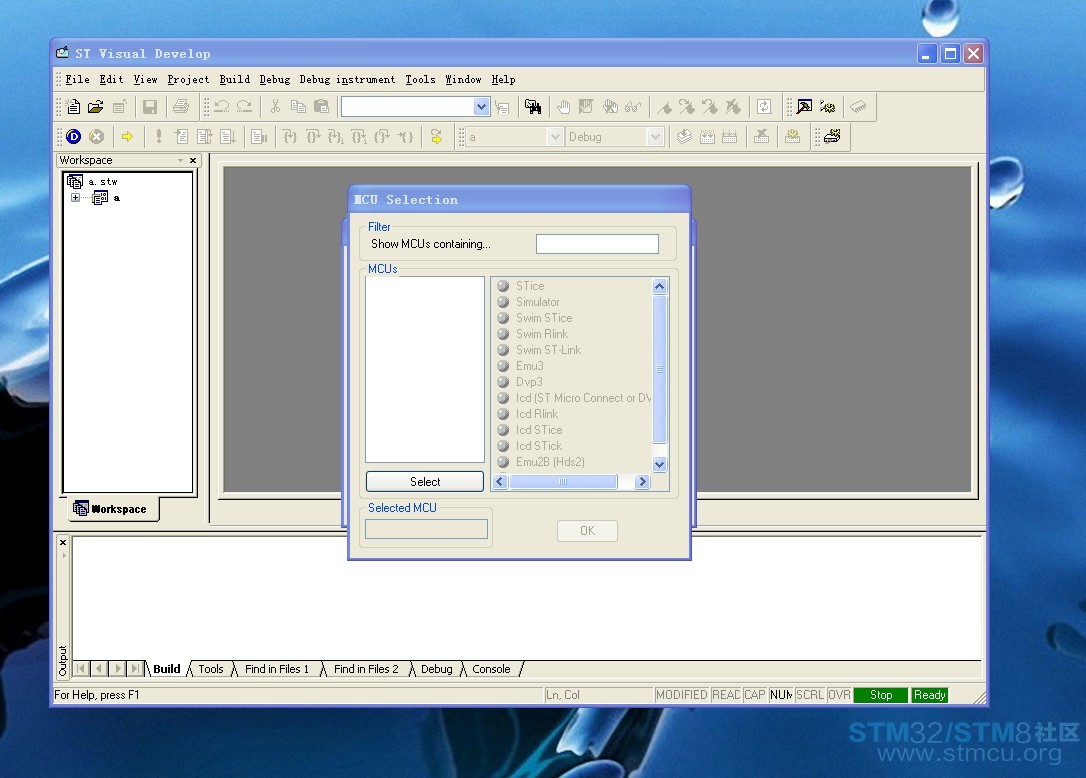Click the drive with gear icon
The image size is (1086, 778).
[832, 136]
